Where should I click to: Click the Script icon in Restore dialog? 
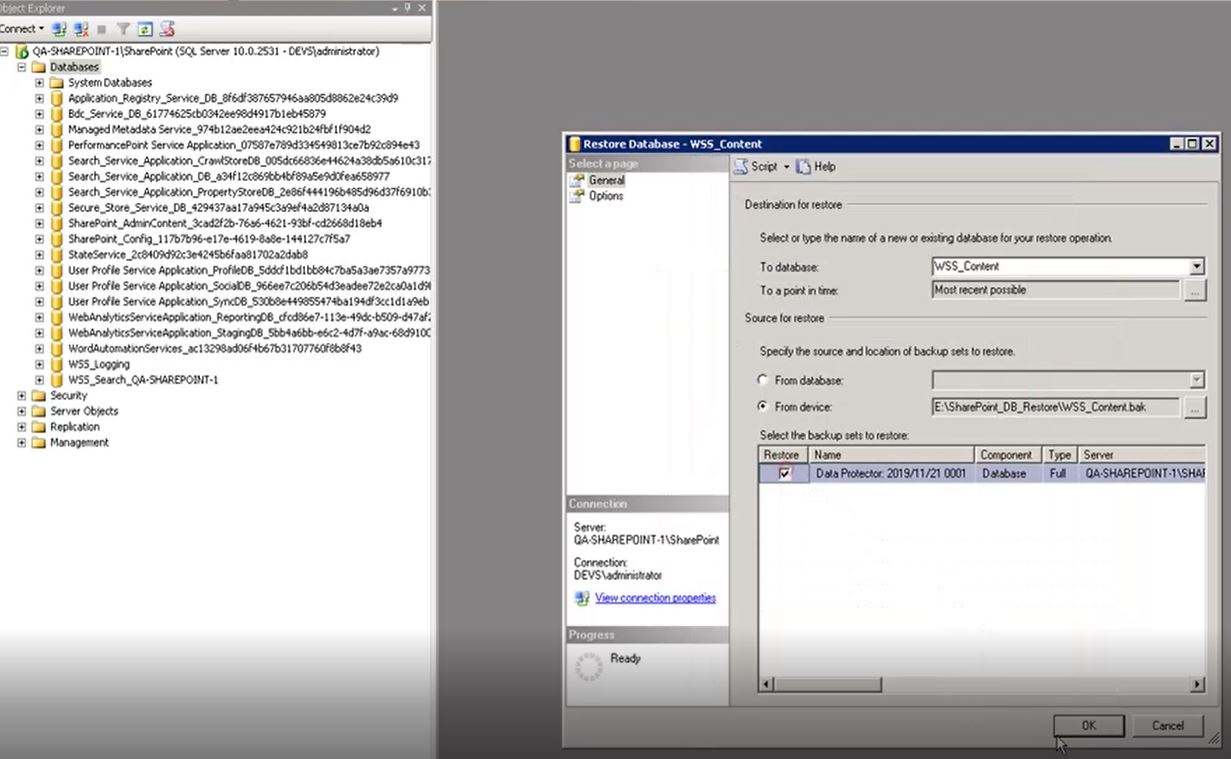[x=741, y=167]
